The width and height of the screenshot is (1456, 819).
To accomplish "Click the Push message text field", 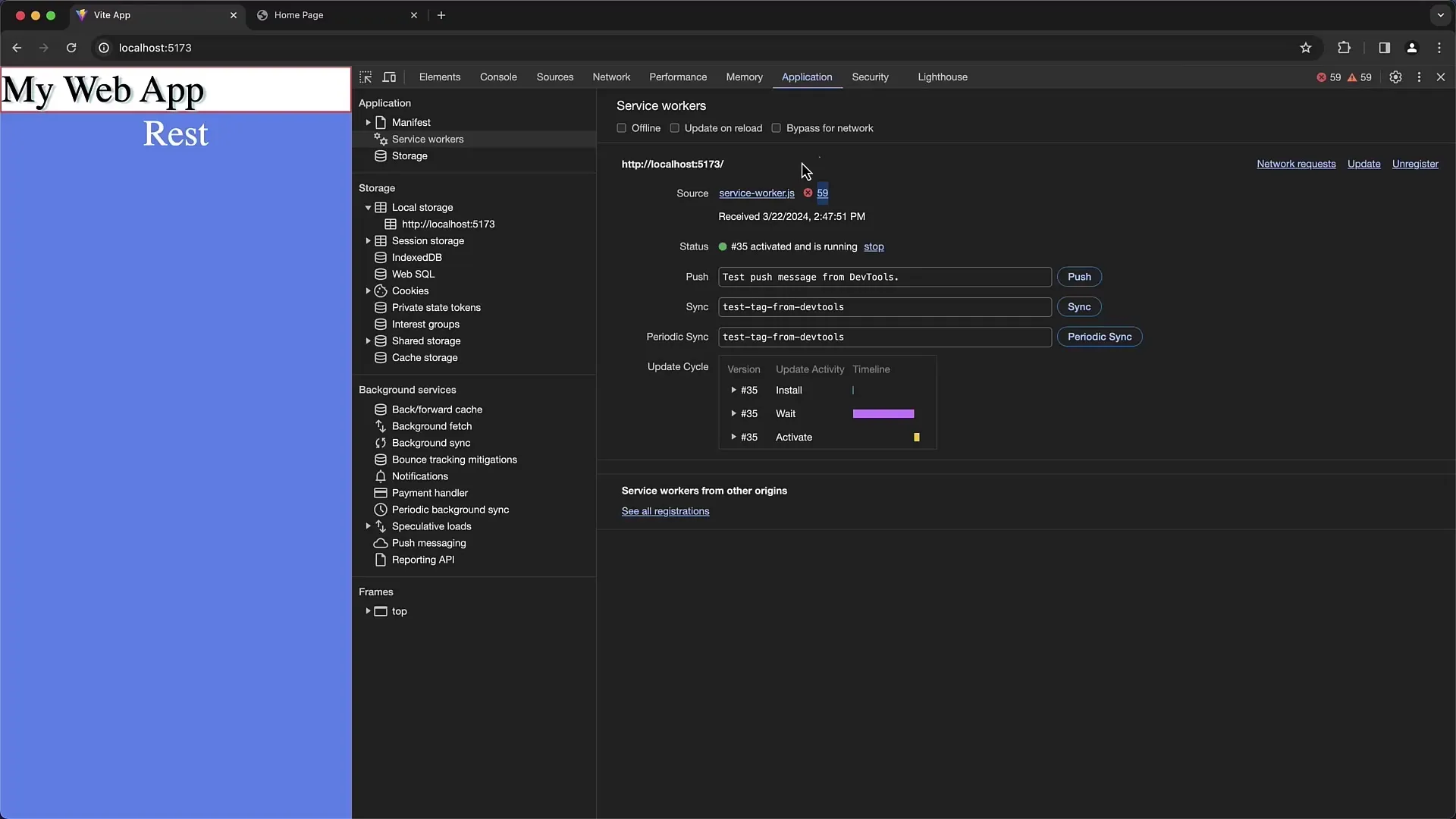I will click(884, 277).
